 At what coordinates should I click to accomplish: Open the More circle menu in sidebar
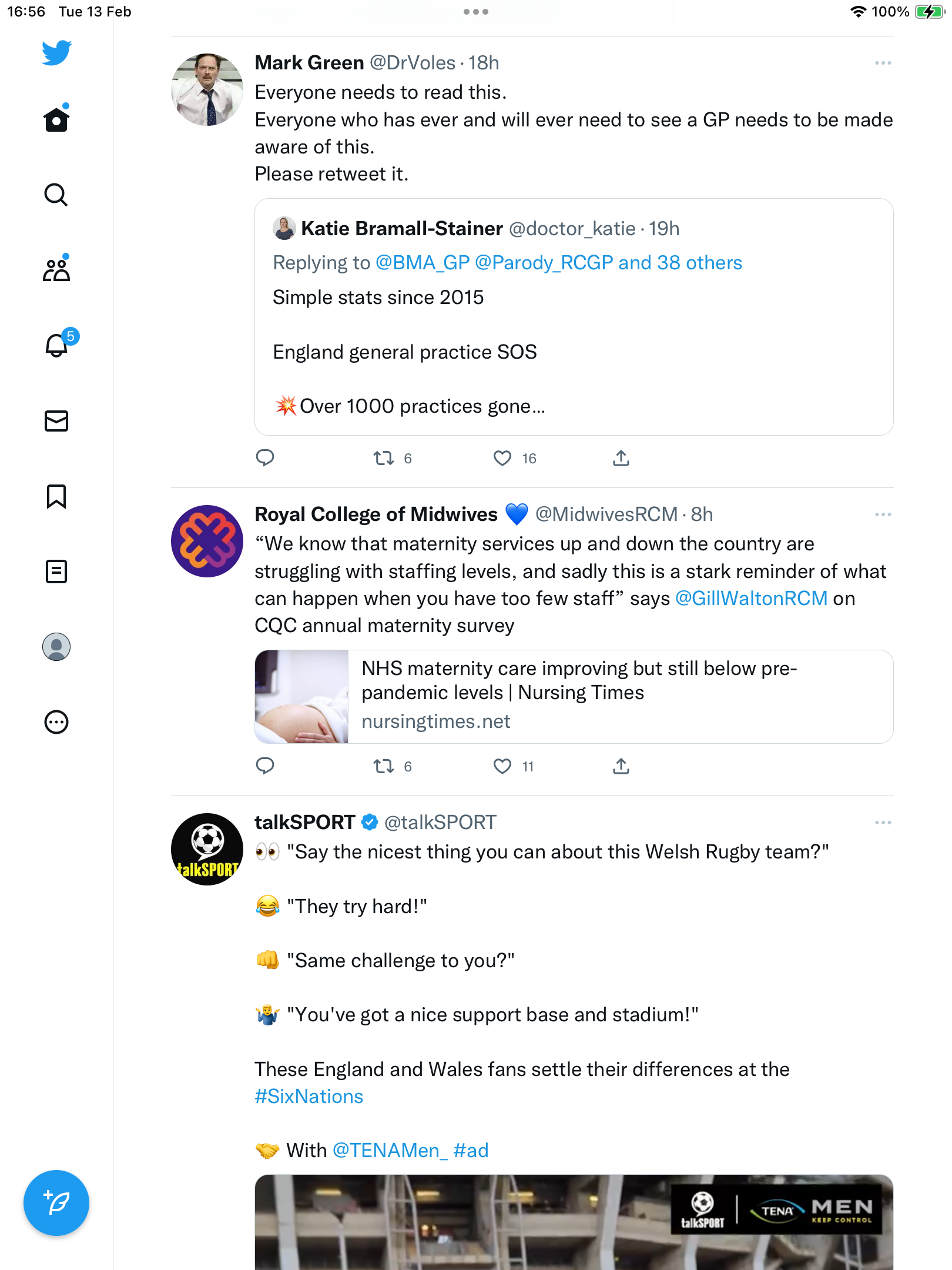pyautogui.click(x=56, y=722)
